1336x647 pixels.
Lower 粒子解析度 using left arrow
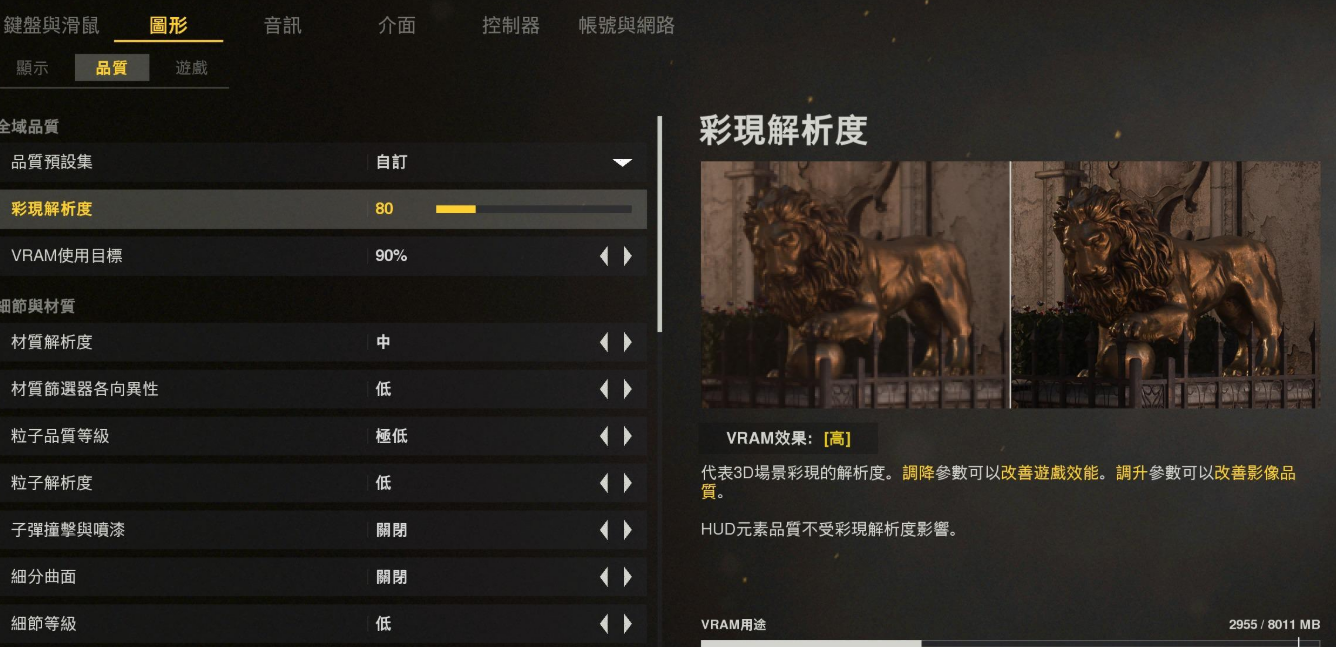[604, 483]
